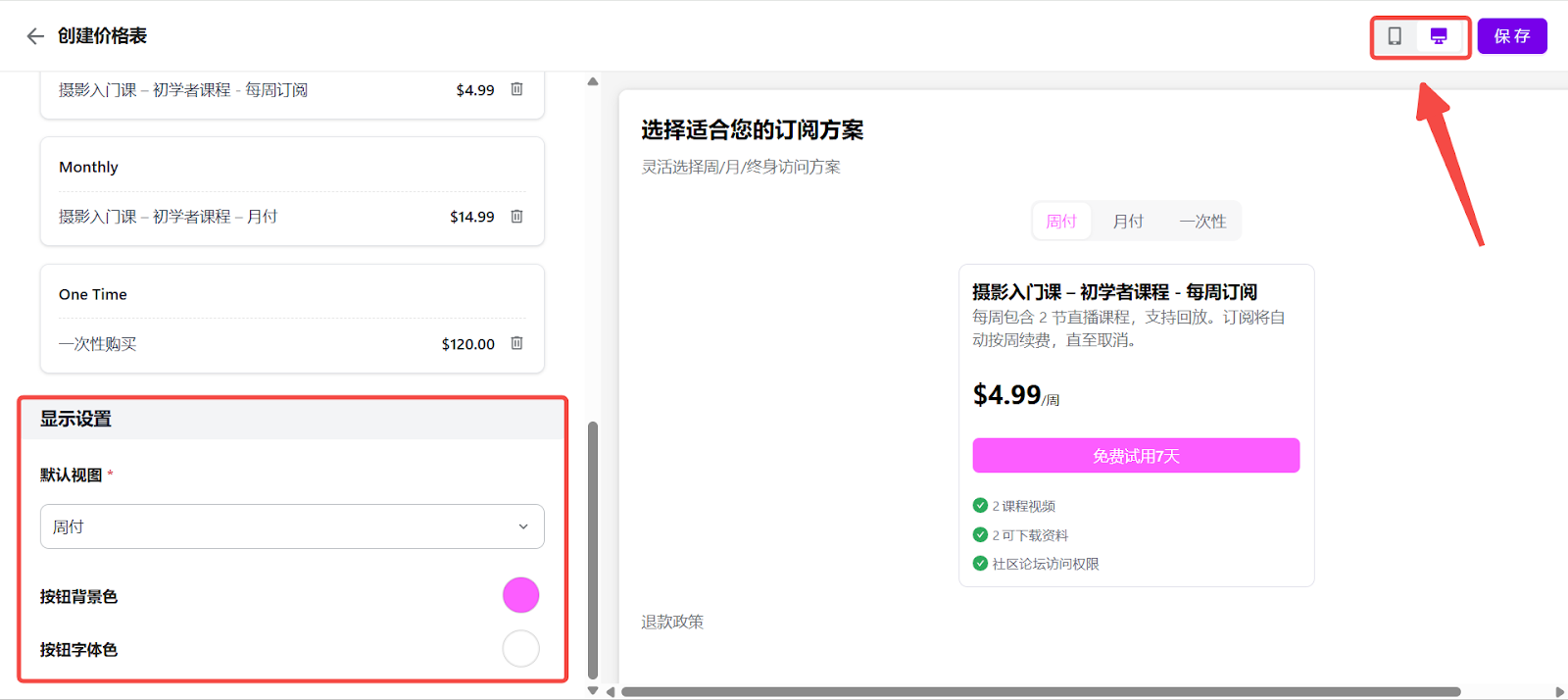Switch to mobile preview icon
1568x700 pixels.
tap(1395, 36)
